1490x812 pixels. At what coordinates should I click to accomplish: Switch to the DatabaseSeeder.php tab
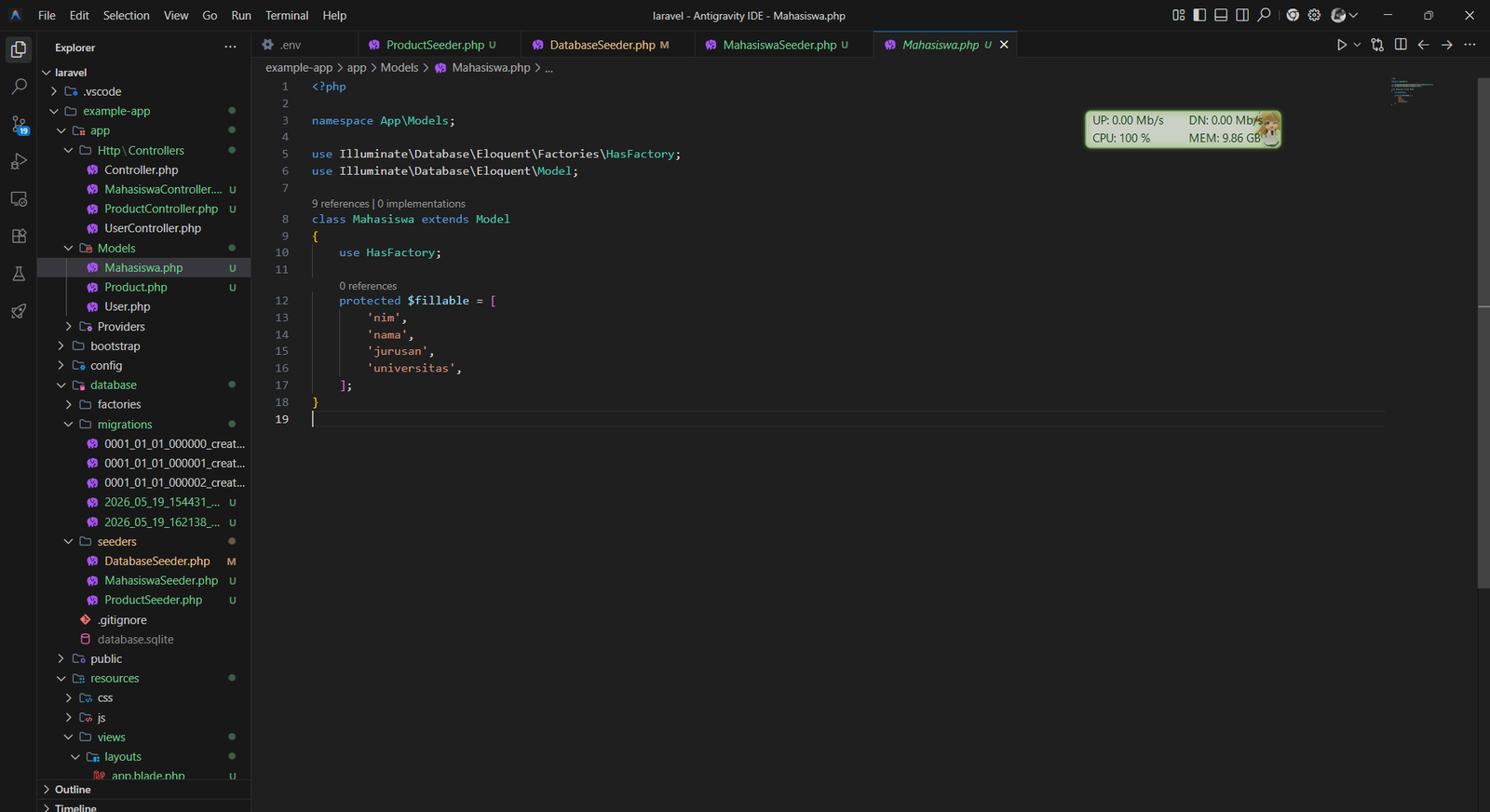tap(608, 45)
